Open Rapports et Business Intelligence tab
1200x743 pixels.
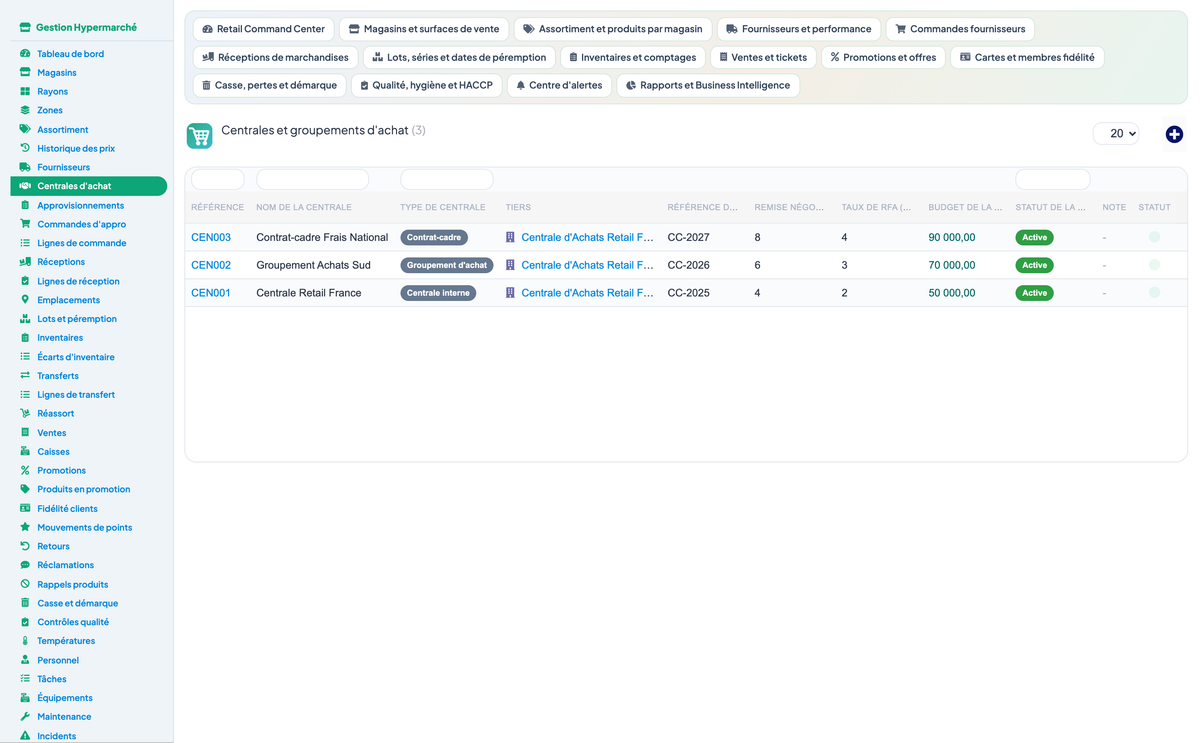(708, 85)
